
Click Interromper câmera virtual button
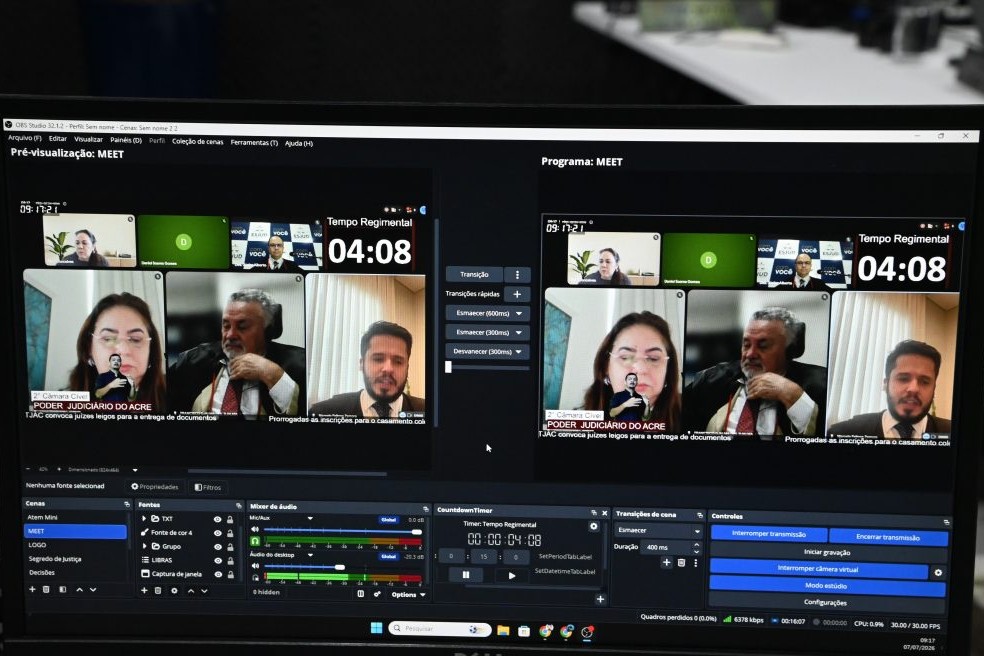pos(818,569)
